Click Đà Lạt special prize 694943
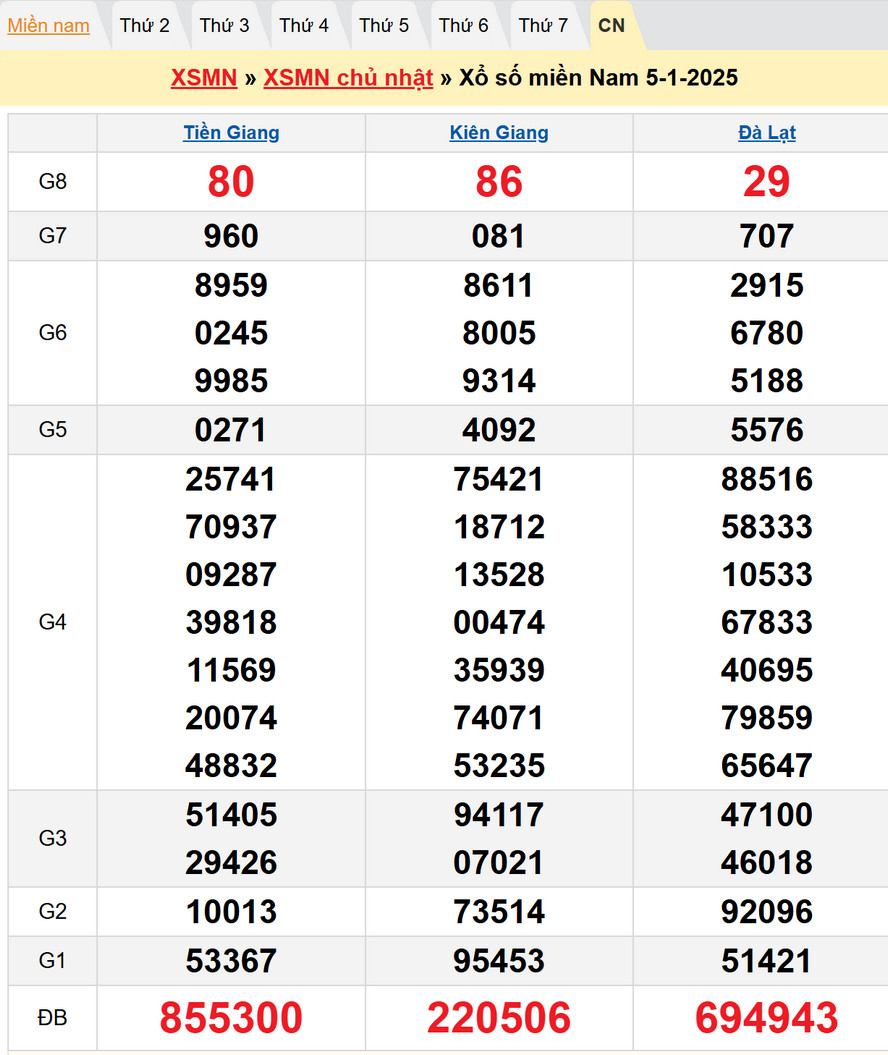Image resolution: width=888 pixels, height=1055 pixels. [x=767, y=1018]
